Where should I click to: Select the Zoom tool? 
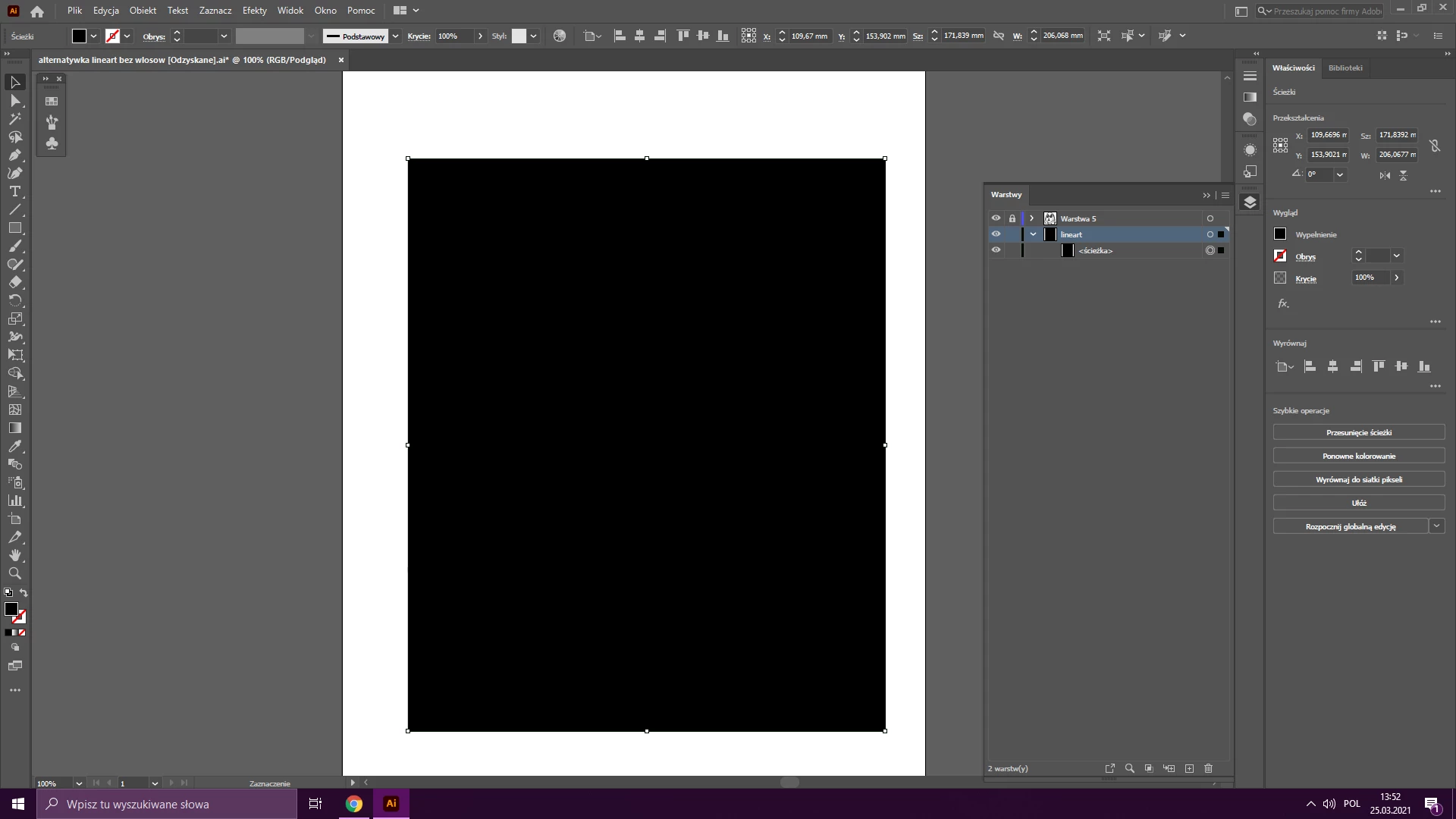pyautogui.click(x=14, y=574)
